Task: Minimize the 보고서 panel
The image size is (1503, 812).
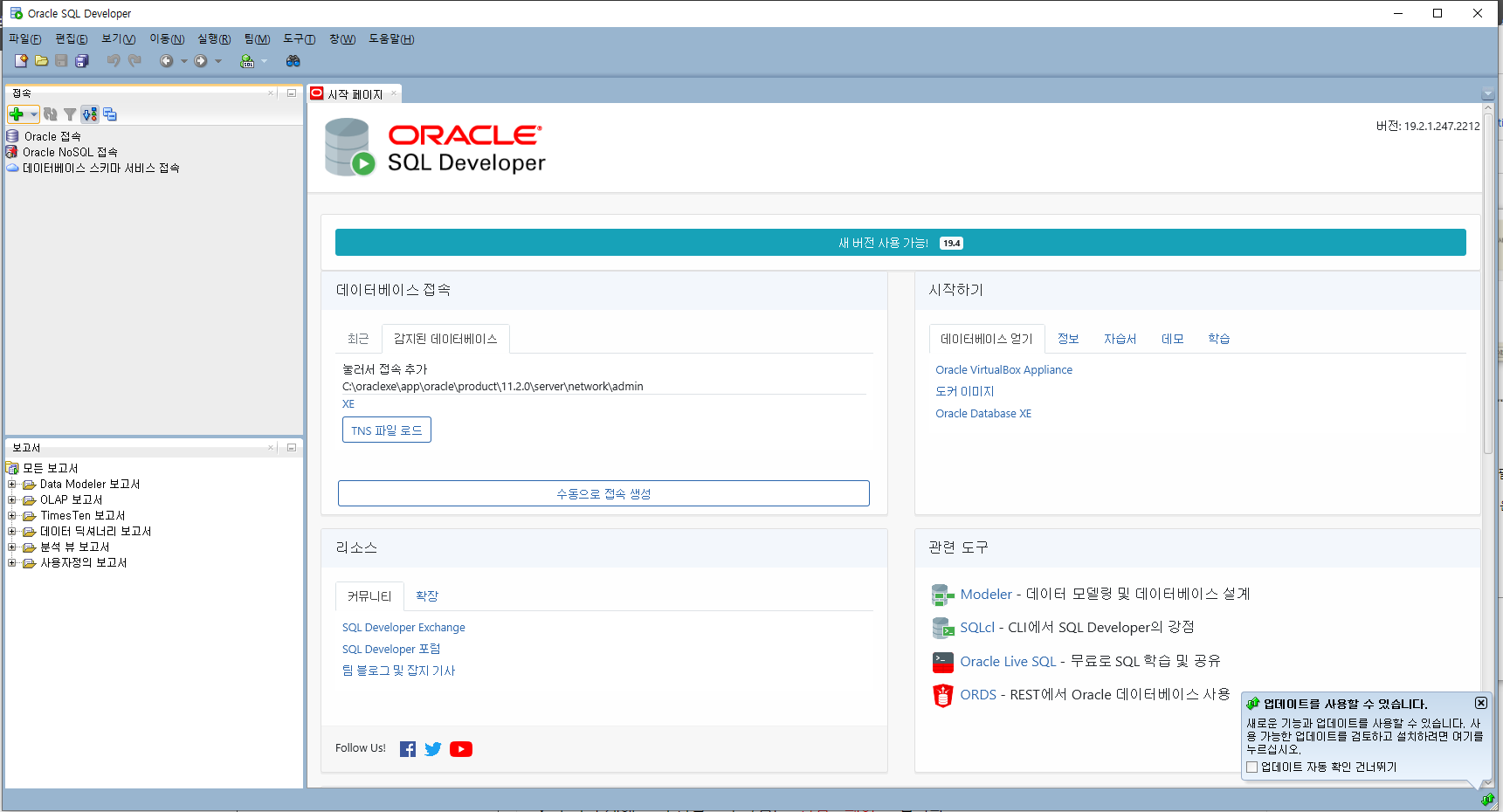Action: [x=292, y=447]
